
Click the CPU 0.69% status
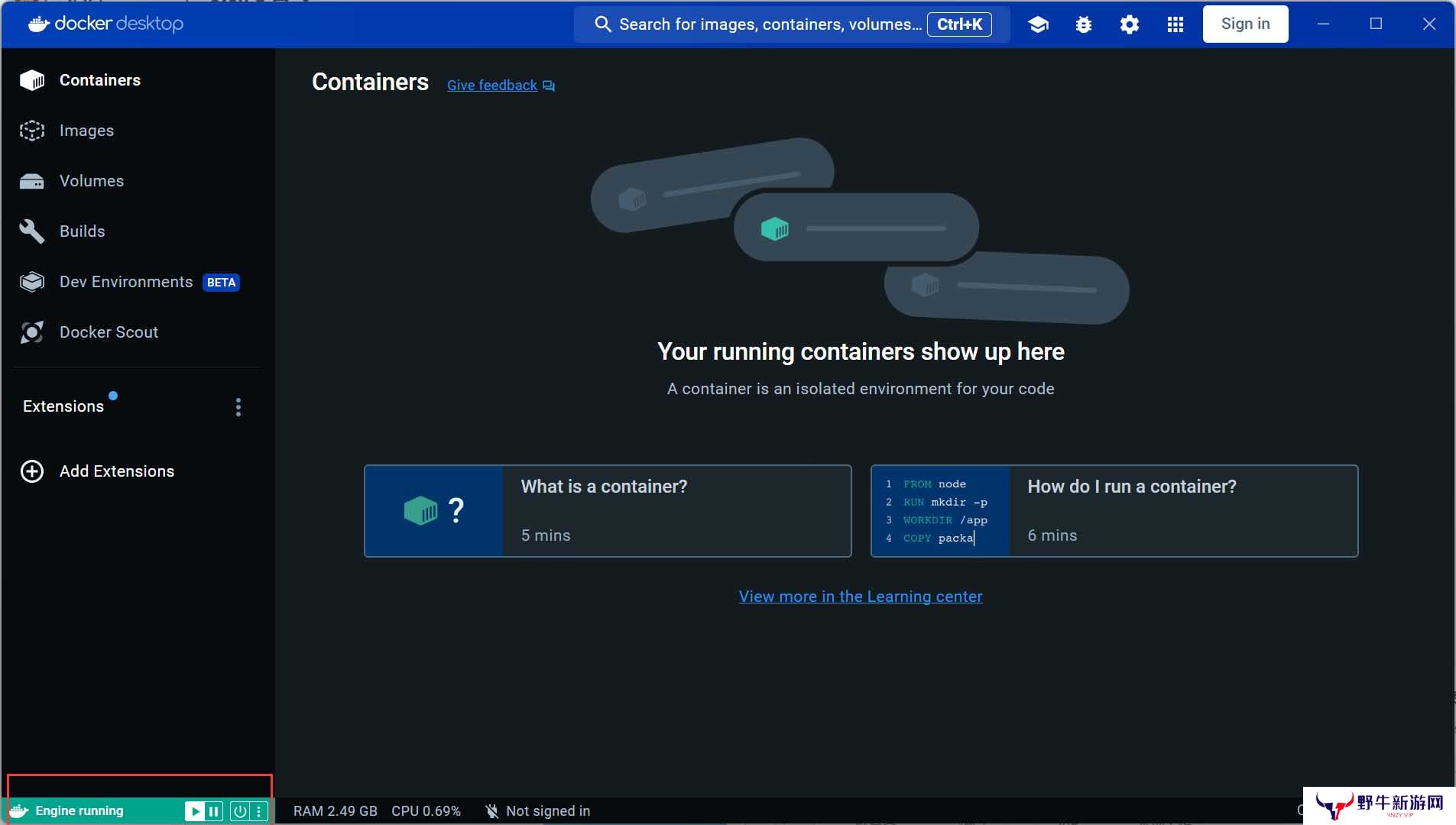pyautogui.click(x=426, y=811)
